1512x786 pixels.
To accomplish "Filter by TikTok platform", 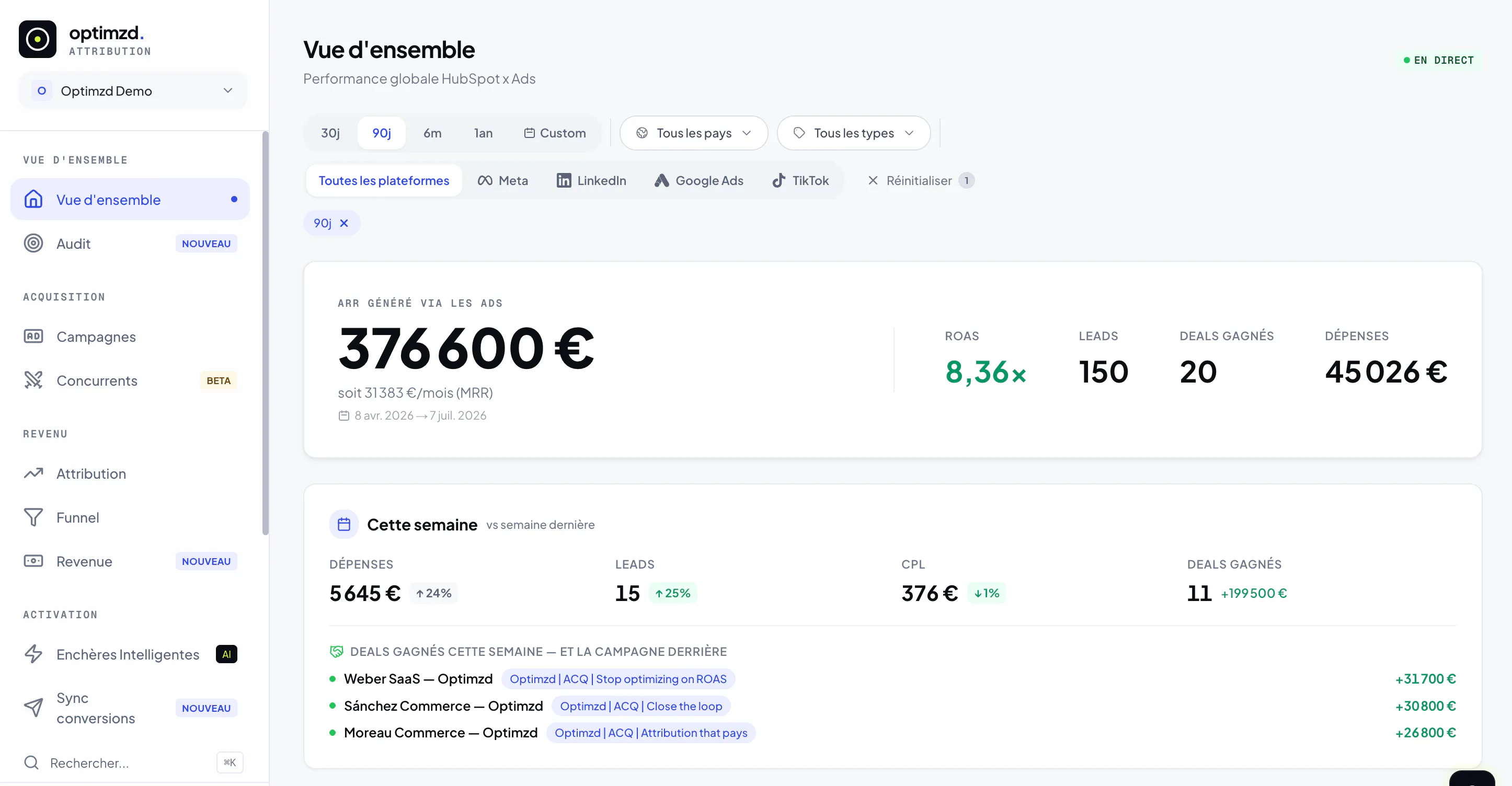I will point(800,181).
